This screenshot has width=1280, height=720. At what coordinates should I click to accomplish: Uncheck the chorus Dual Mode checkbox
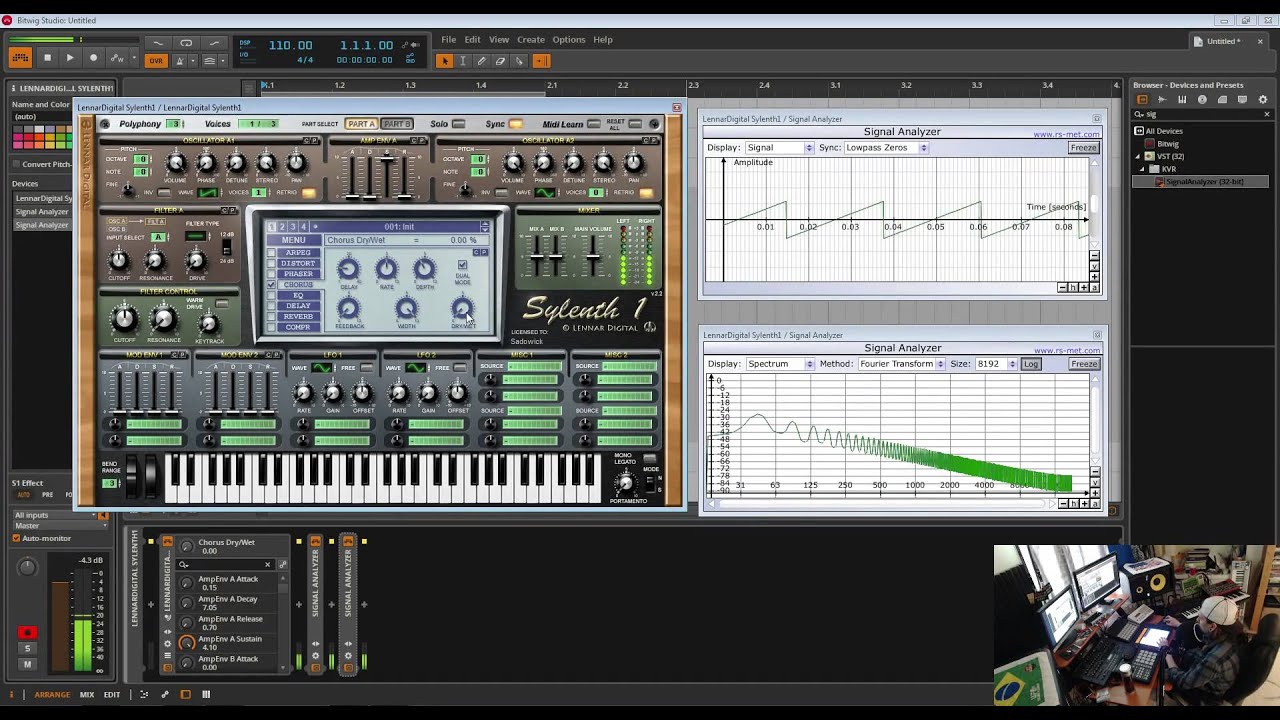tap(462, 265)
